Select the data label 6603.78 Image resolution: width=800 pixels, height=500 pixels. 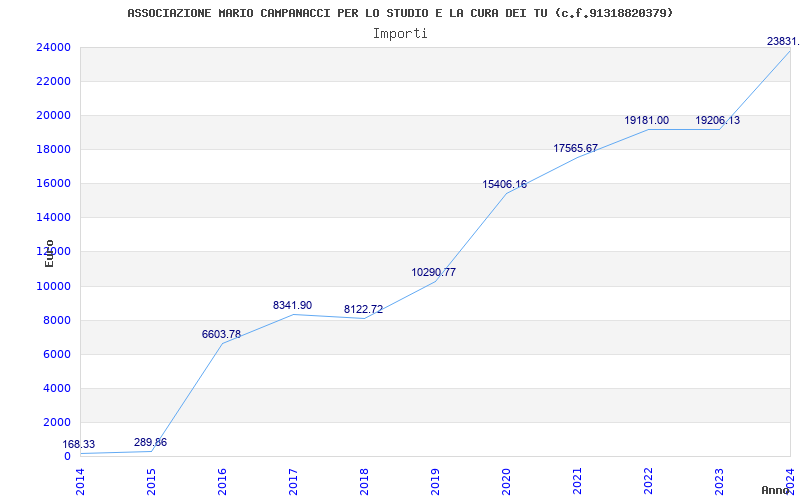click(x=221, y=334)
